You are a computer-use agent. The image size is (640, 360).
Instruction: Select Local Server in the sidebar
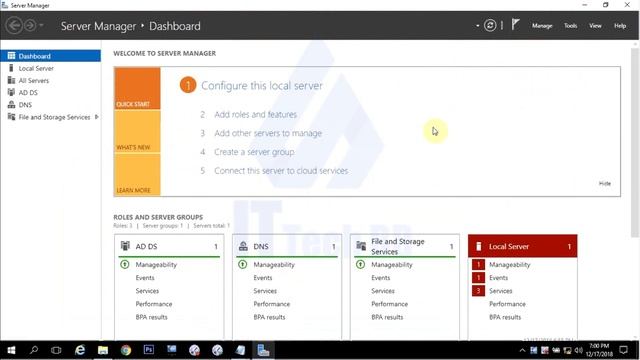click(x=50, y=68)
